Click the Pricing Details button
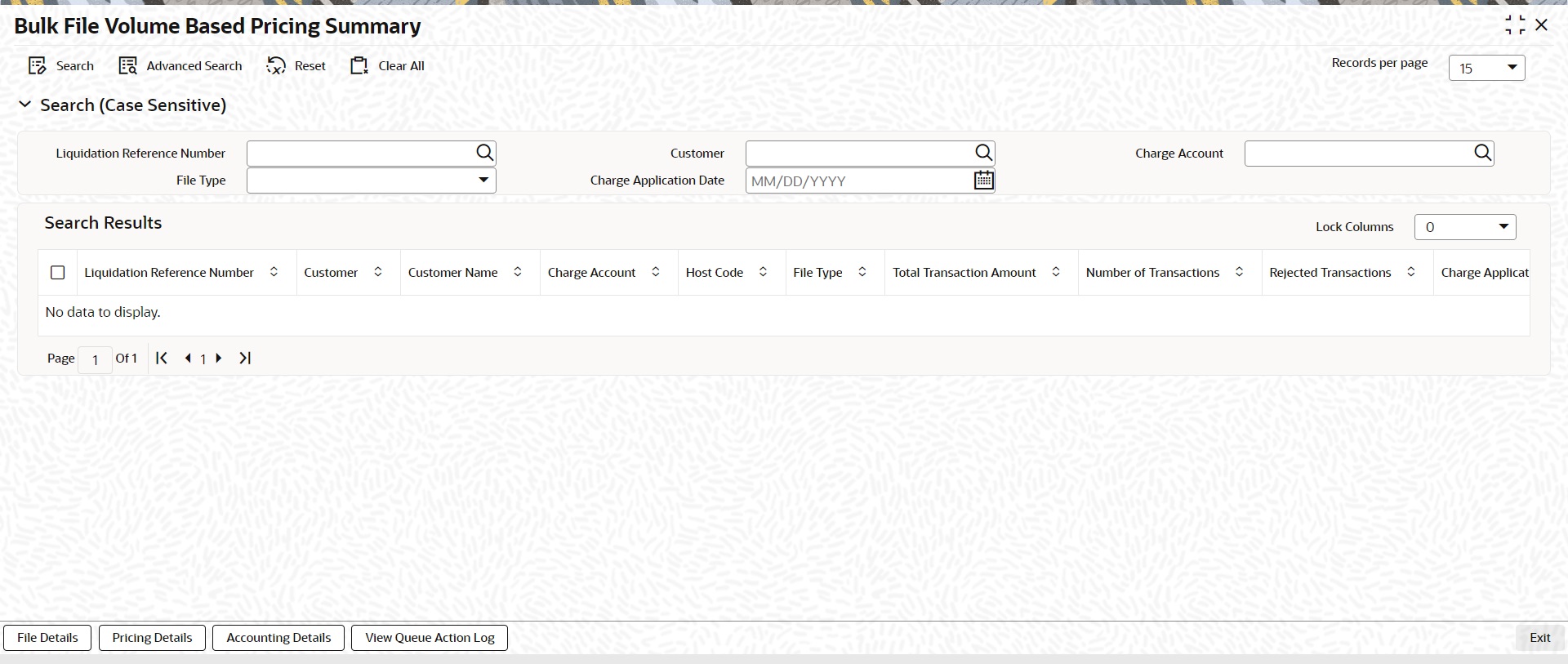This screenshot has height=664, width=1568. pyautogui.click(x=153, y=638)
